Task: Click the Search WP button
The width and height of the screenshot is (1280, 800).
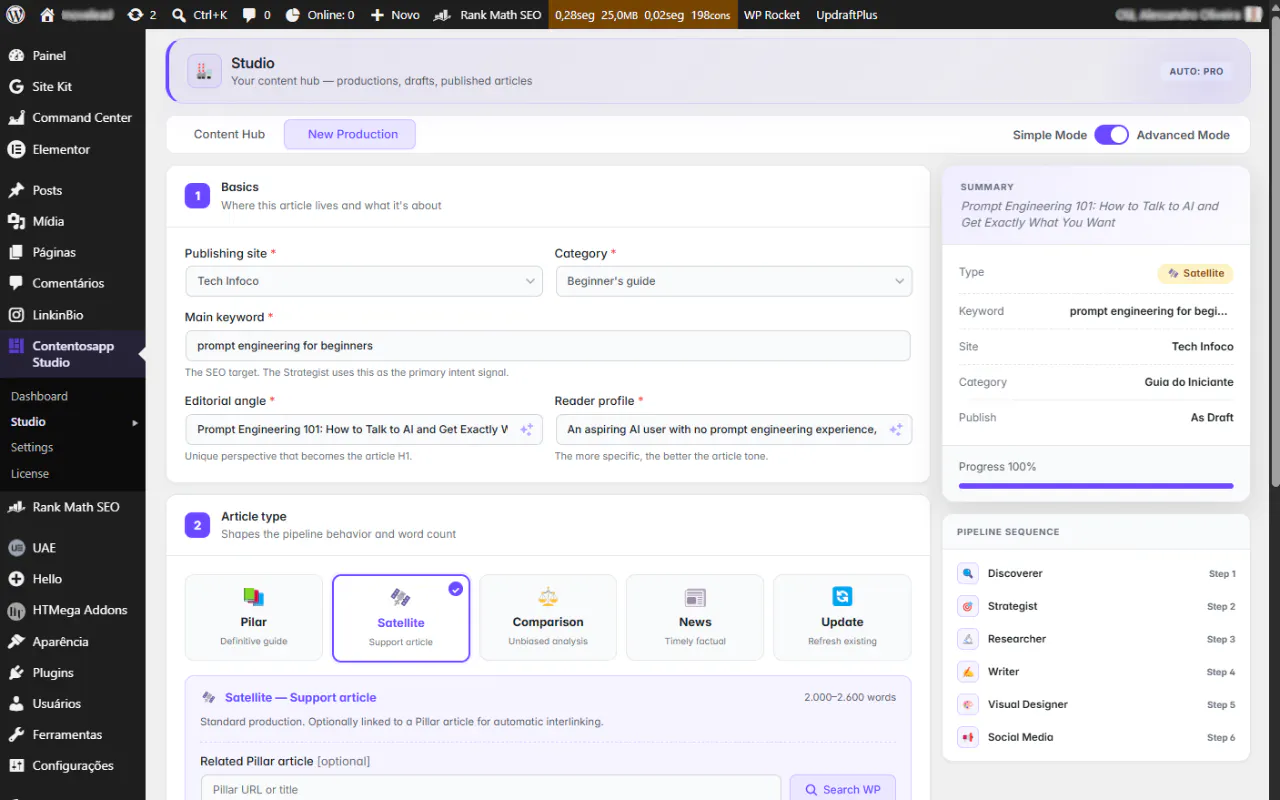Action: pos(842,789)
